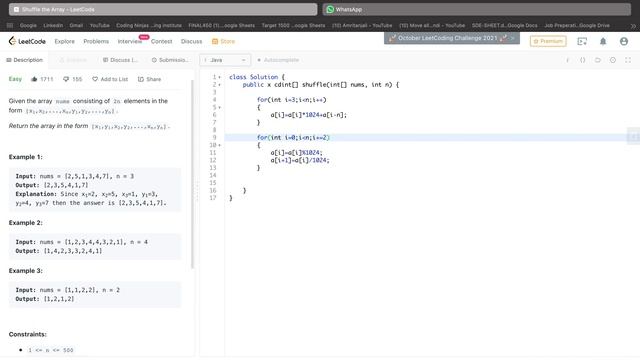Collapse code fold arrow on line 10
The image size is (640, 360).
(220, 145)
